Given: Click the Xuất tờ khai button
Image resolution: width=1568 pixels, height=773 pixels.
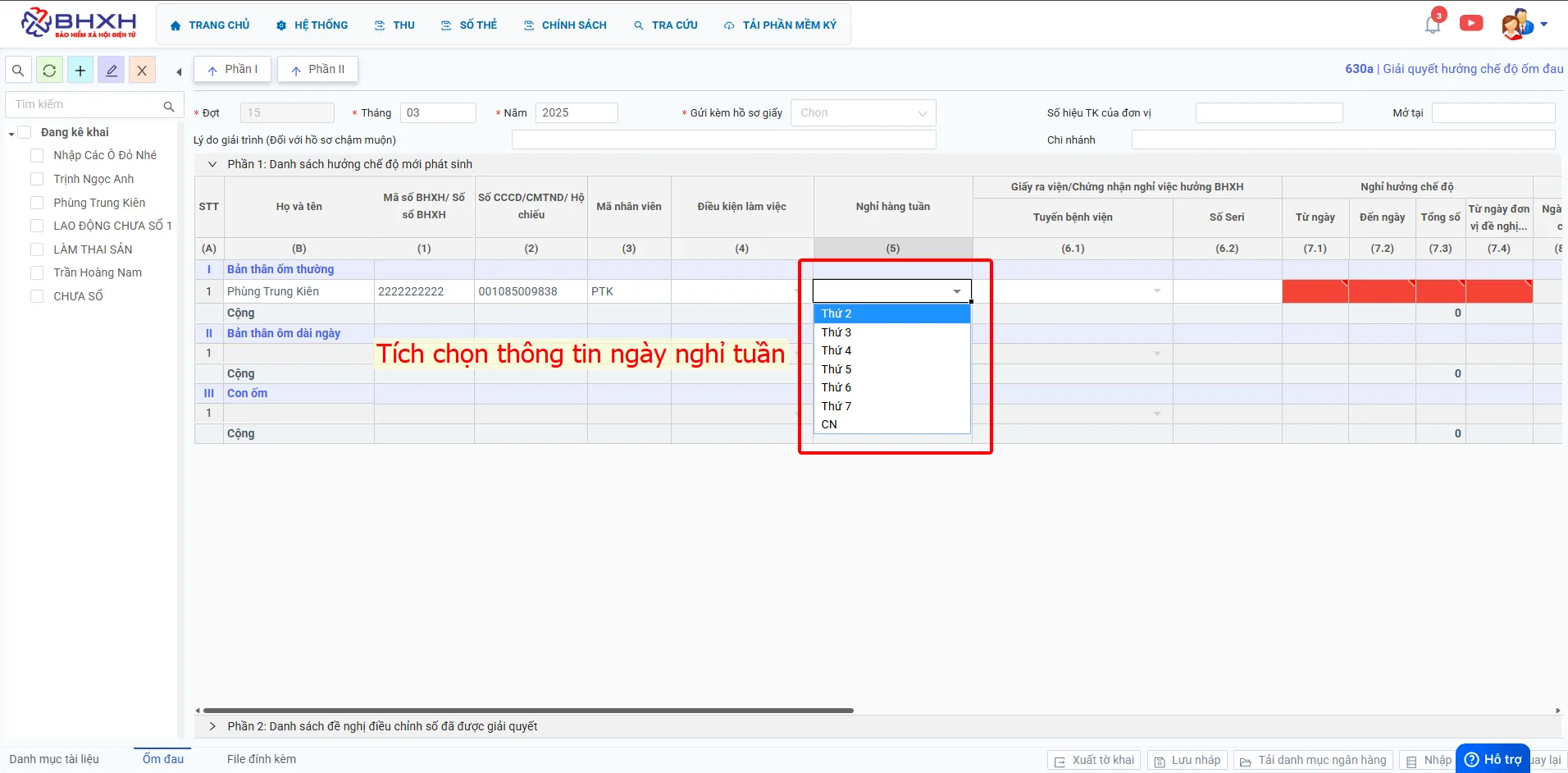Looking at the screenshot, I should coord(1094,761).
